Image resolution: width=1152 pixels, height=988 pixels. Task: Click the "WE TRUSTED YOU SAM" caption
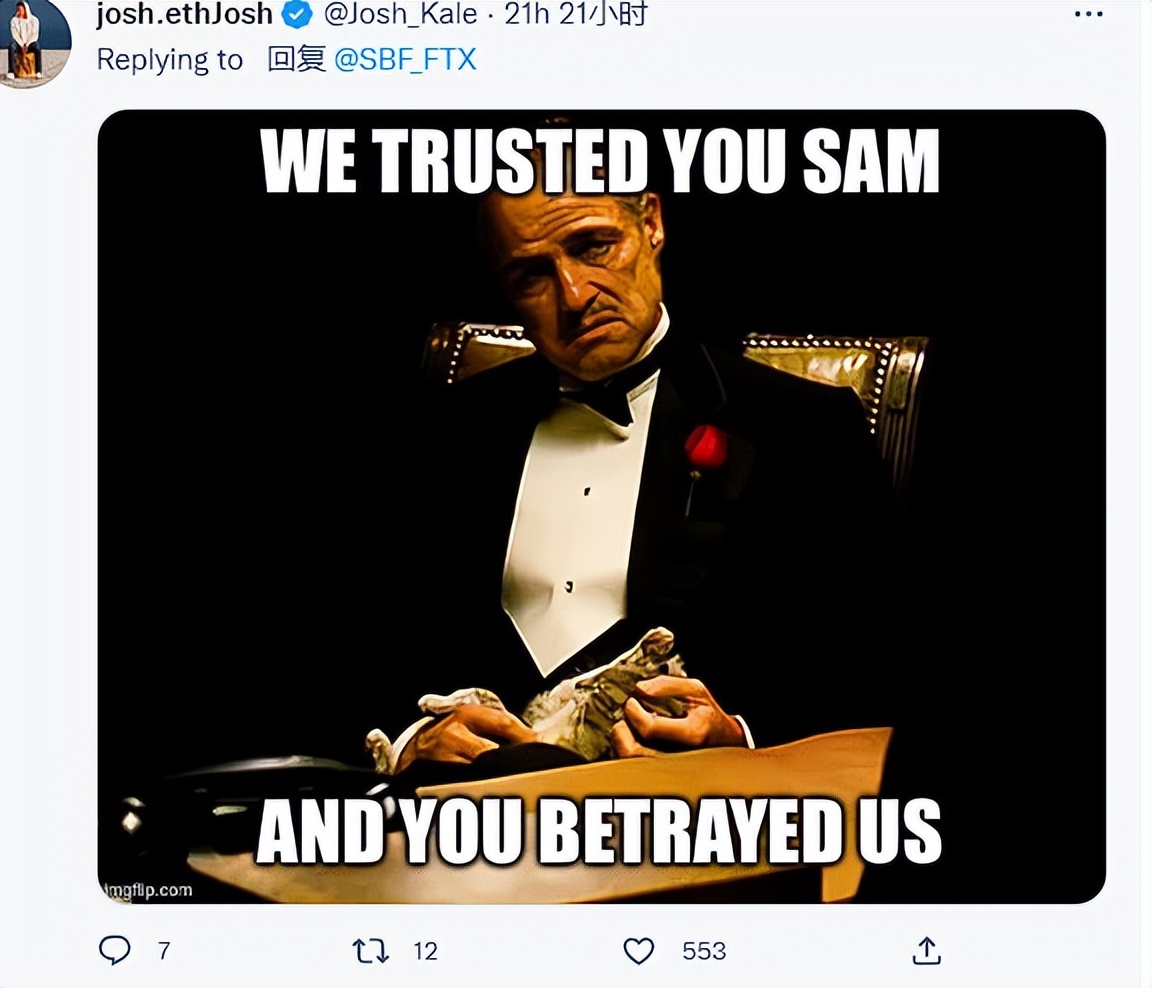[600, 162]
